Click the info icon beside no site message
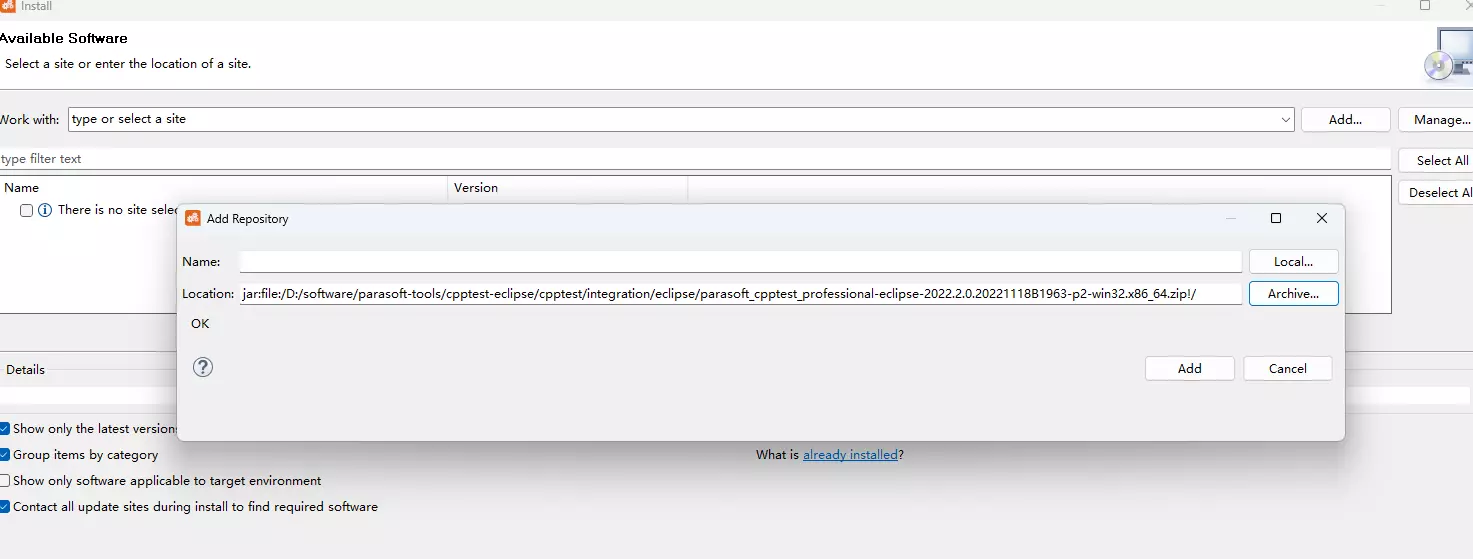 (44, 211)
